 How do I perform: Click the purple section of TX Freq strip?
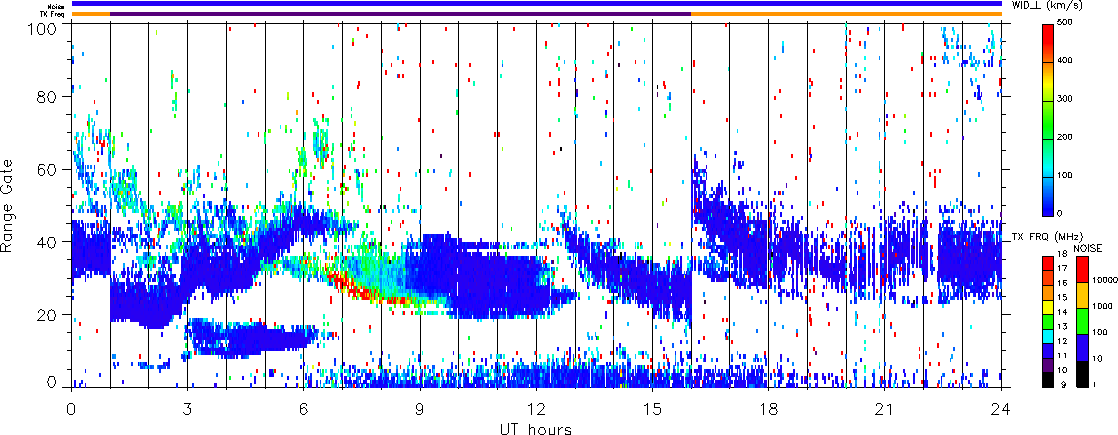pos(401,14)
